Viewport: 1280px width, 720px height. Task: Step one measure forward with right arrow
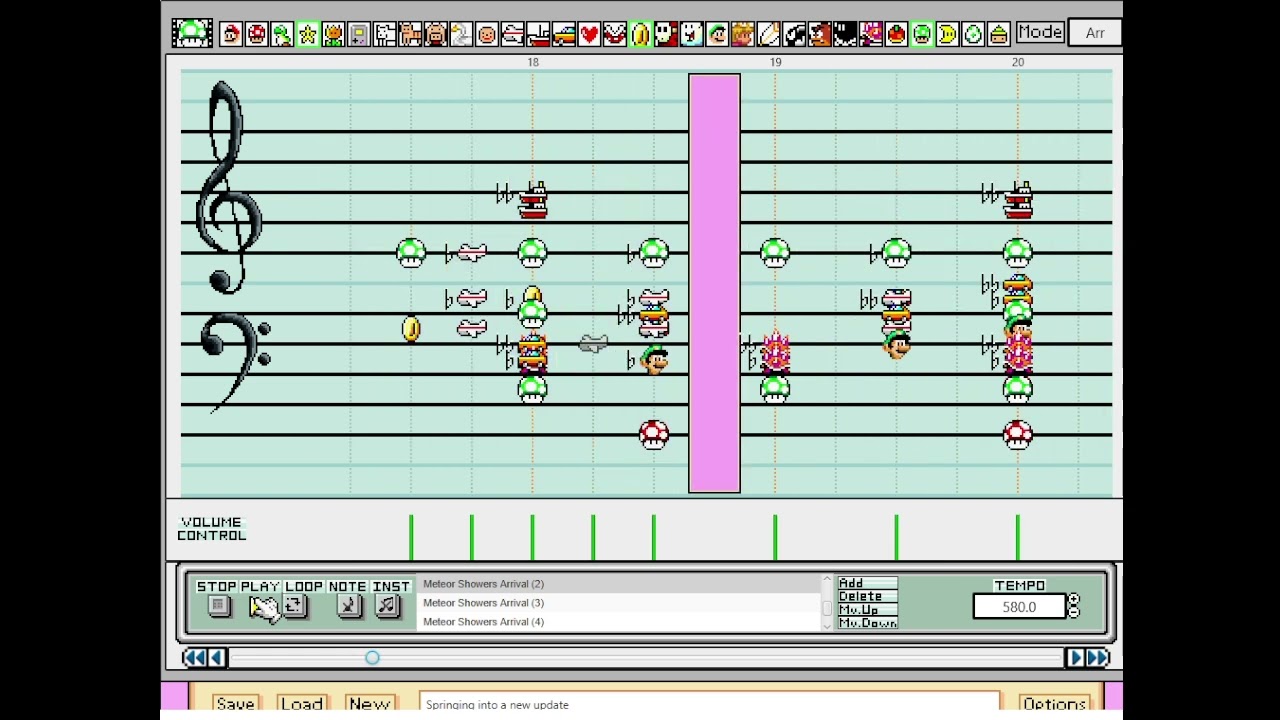click(1075, 657)
